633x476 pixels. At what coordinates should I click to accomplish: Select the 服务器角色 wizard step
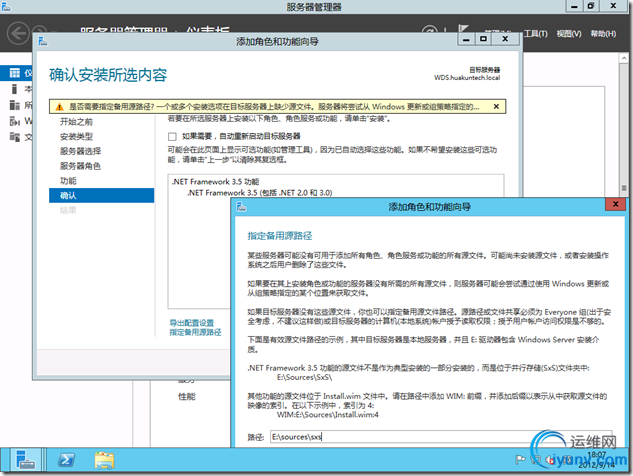click(x=80, y=166)
